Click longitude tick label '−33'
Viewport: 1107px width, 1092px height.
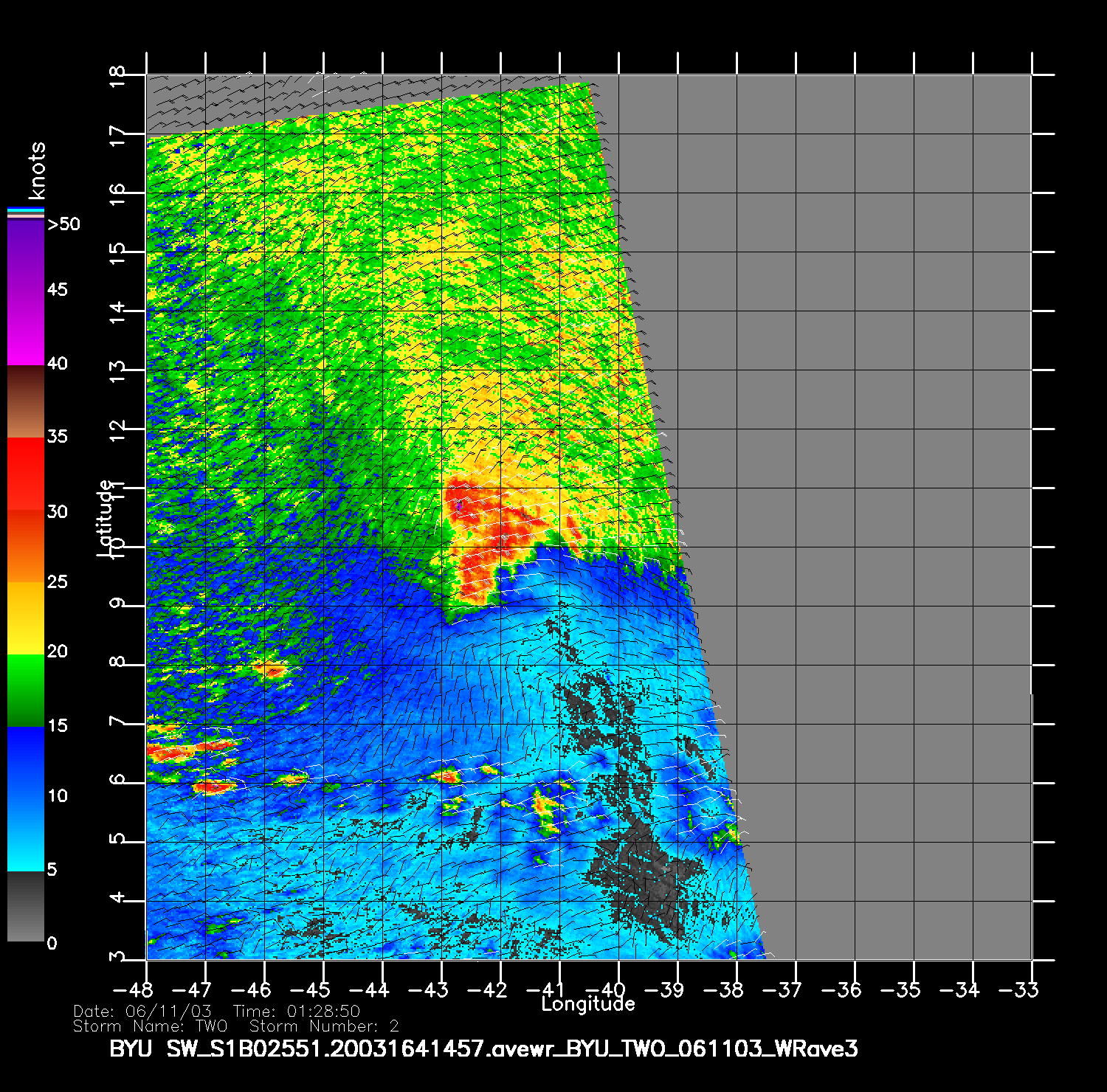(x=1018, y=989)
